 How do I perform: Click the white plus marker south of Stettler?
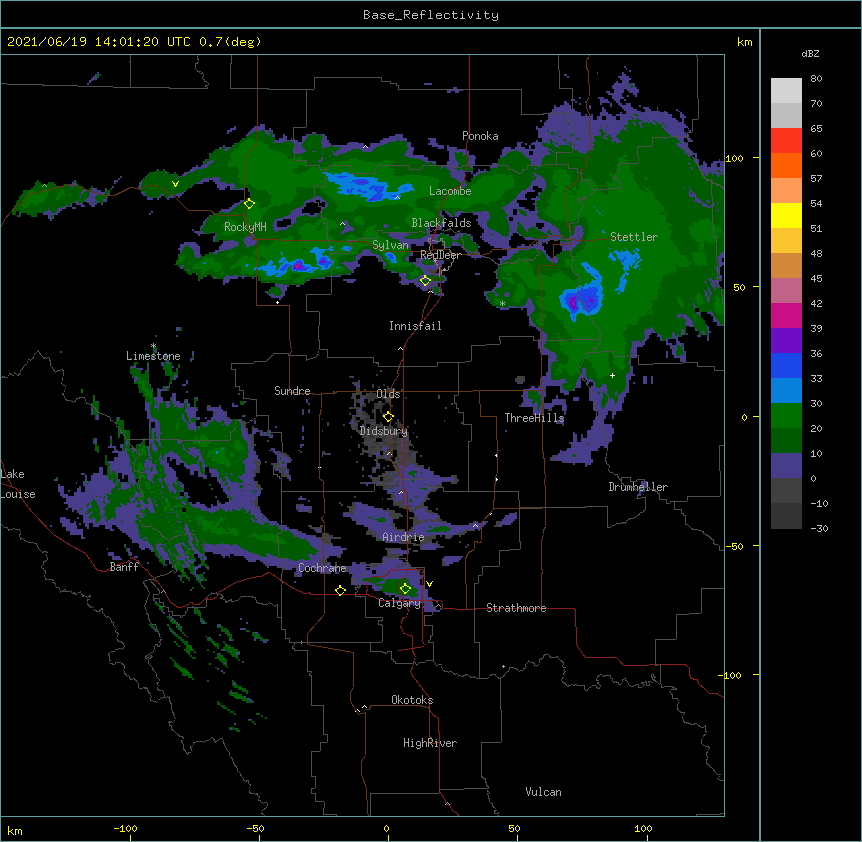pyautogui.click(x=612, y=375)
